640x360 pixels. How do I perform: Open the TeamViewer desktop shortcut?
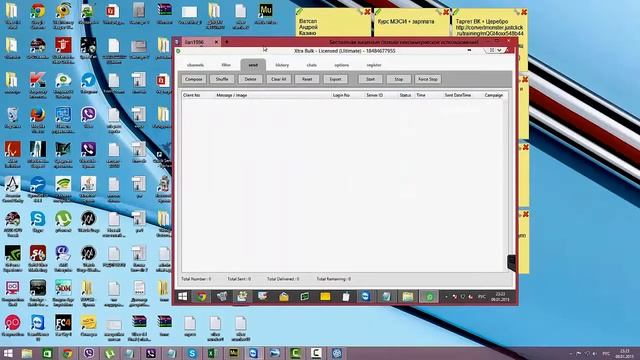tap(38, 327)
